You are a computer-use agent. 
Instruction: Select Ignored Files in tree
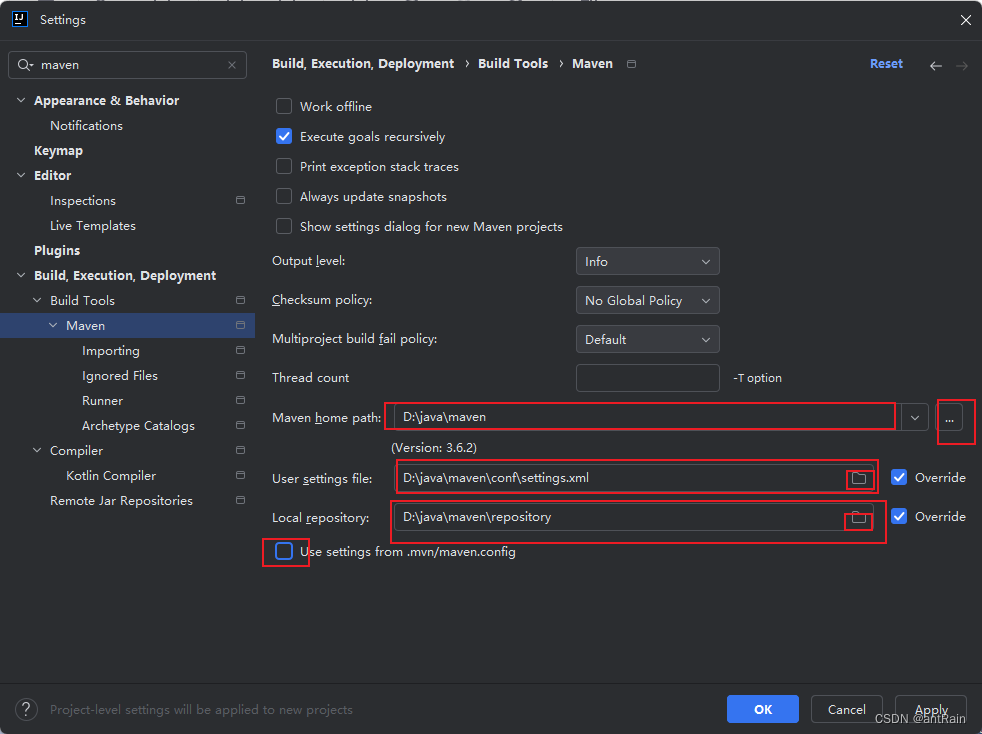120,376
